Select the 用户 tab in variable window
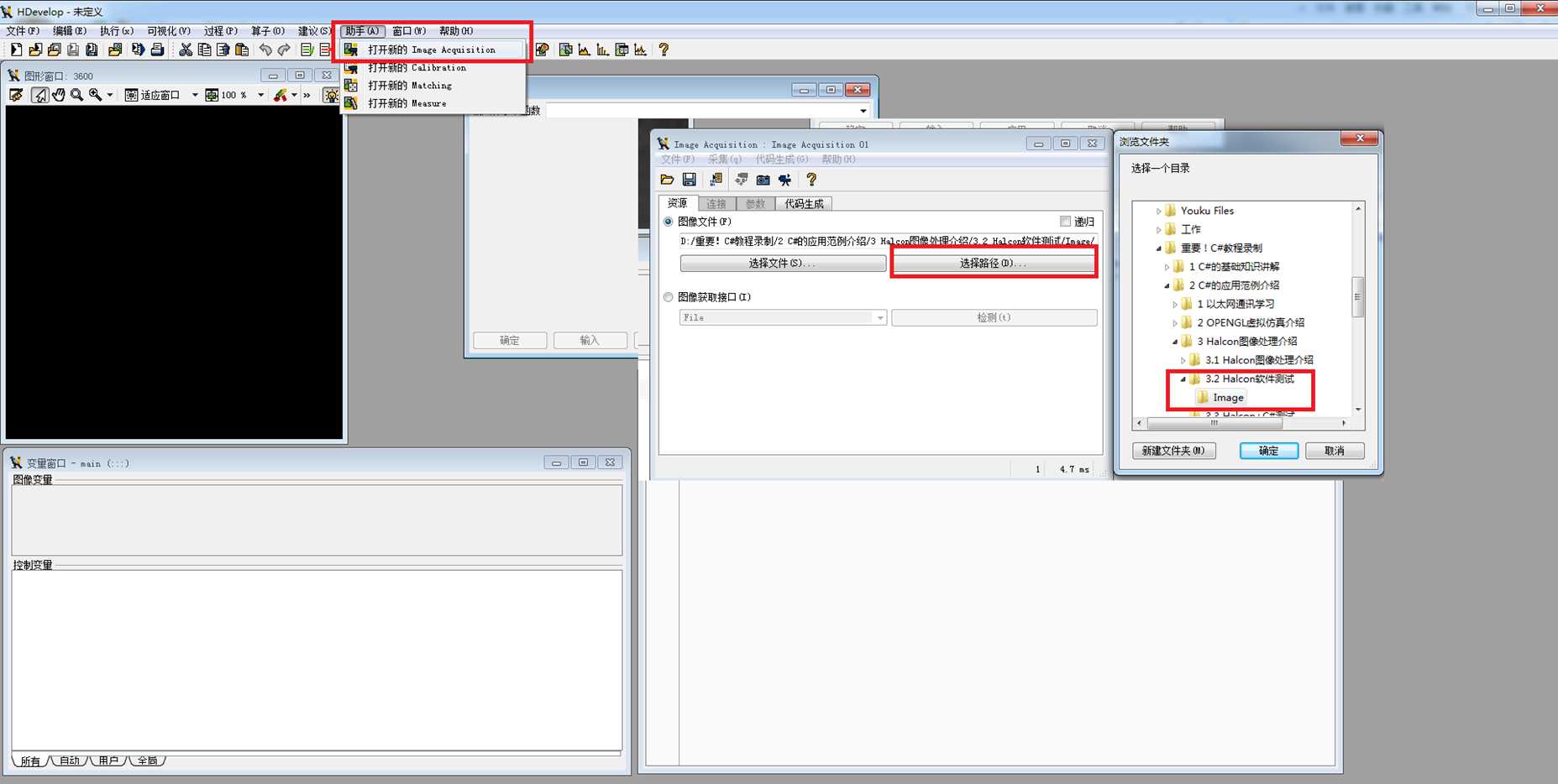The width and height of the screenshot is (1558, 784). click(108, 760)
